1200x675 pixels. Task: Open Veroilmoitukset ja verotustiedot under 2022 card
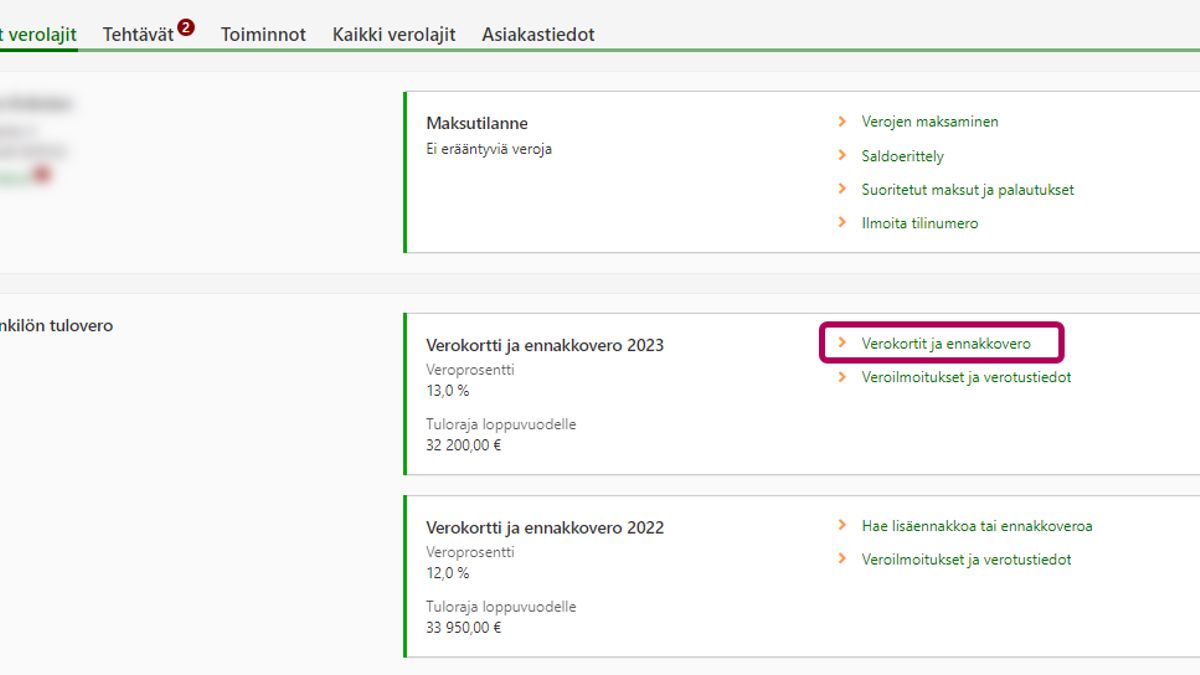(966, 560)
